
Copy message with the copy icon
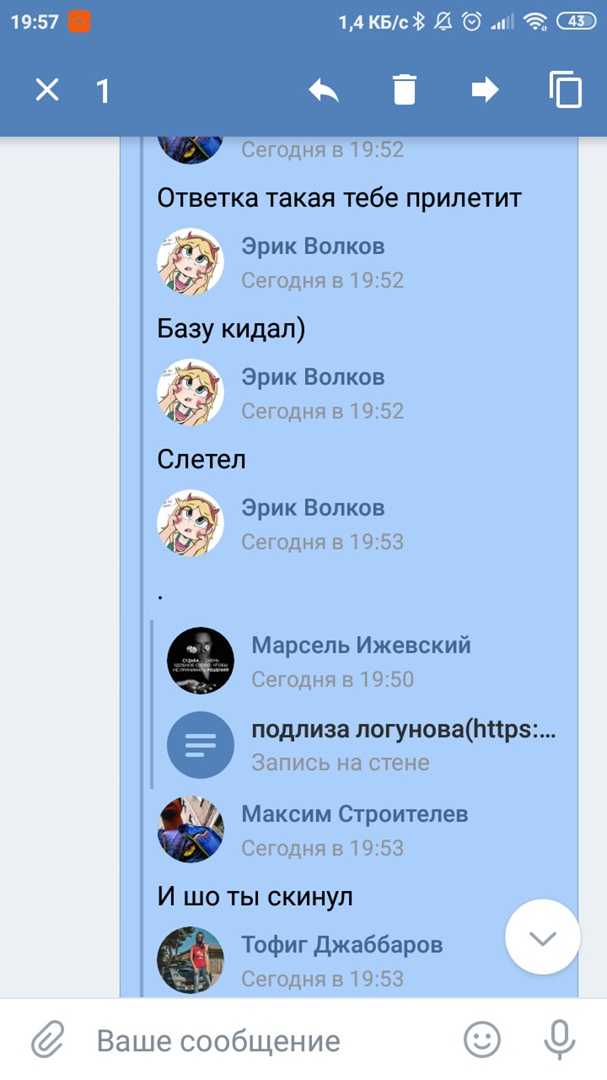(566, 90)
